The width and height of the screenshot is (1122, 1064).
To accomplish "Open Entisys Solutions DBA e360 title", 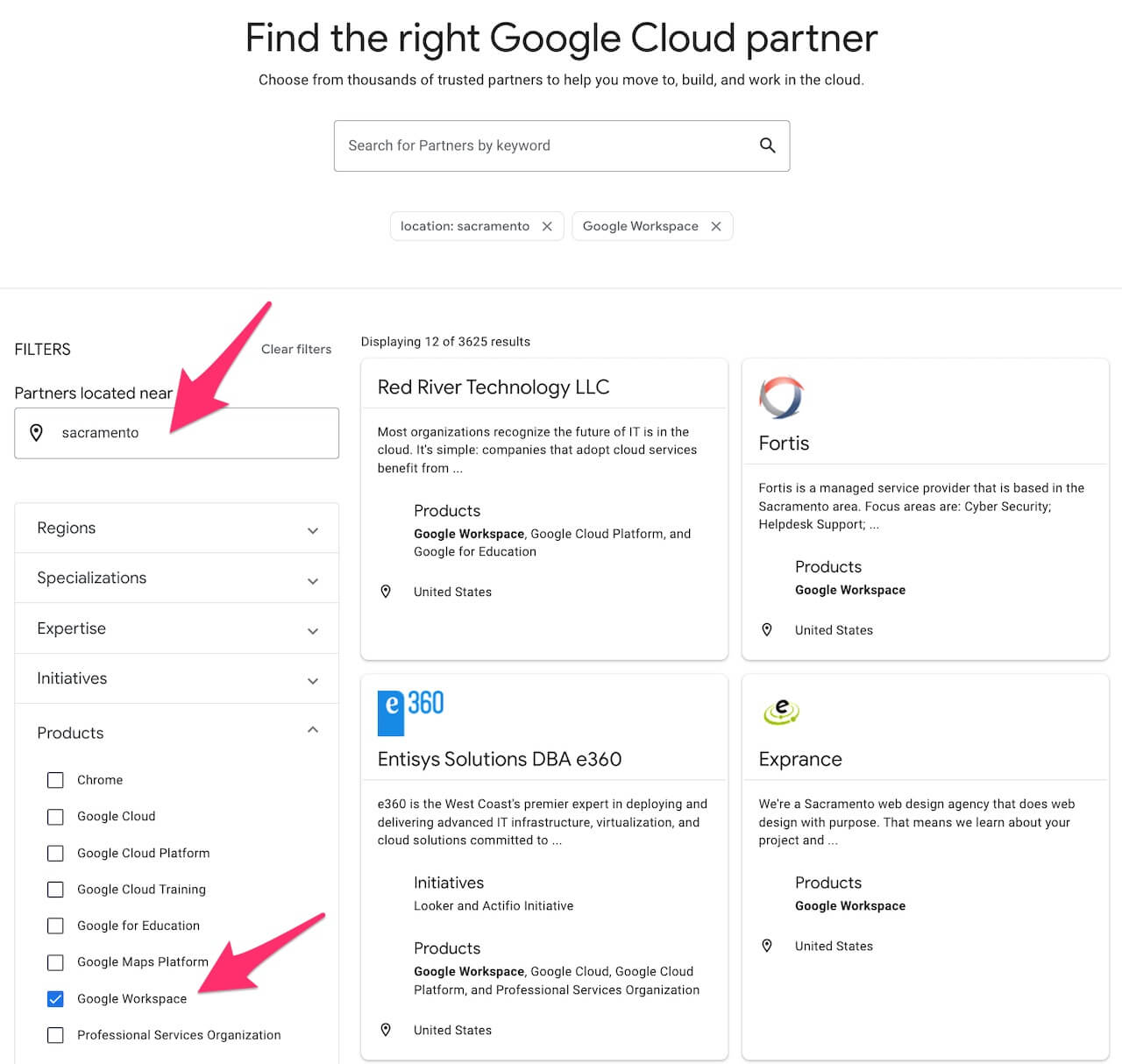I will (500, 759).
